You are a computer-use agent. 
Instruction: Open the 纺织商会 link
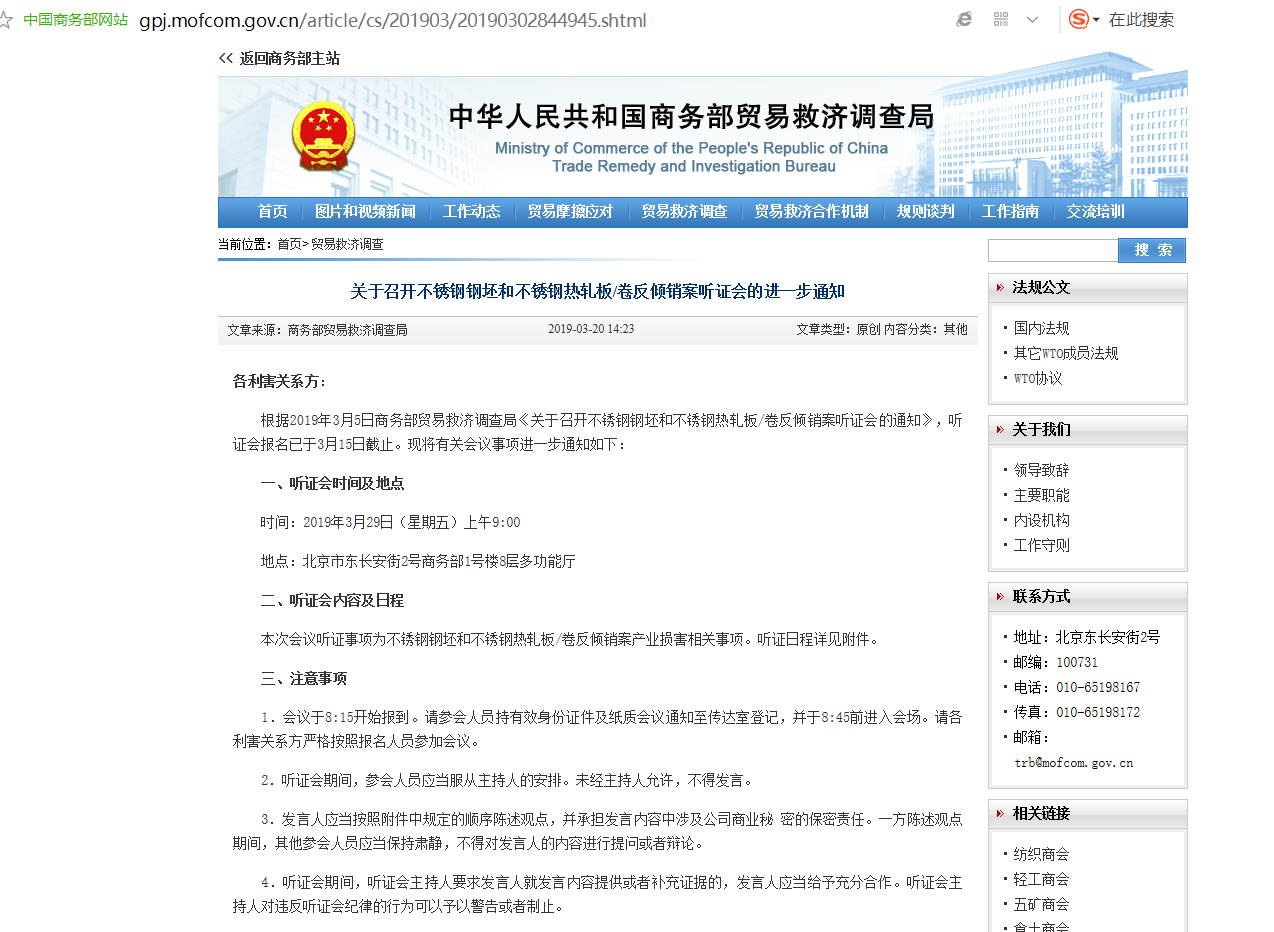tap(1041, 854)
